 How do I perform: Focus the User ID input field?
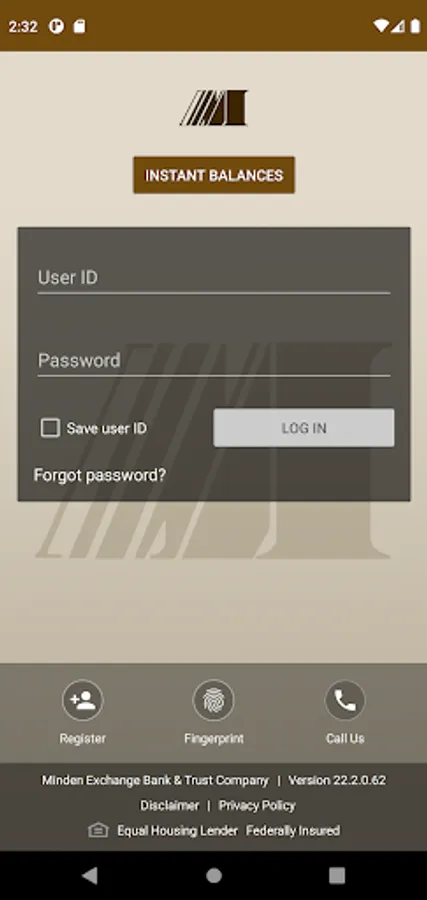tap(214, 278)
